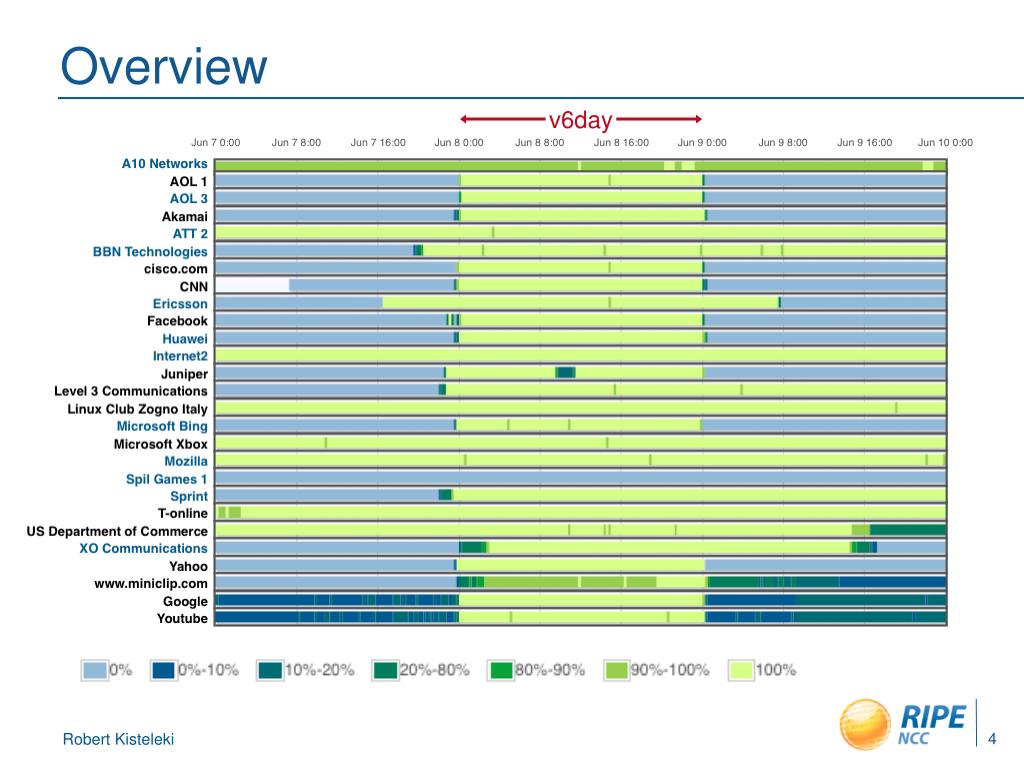Viewport: 1024px width, 768px height.
Task: Click the 20%-80% legend color swatch
Action: pyautogui.click(x=385, y=670)
